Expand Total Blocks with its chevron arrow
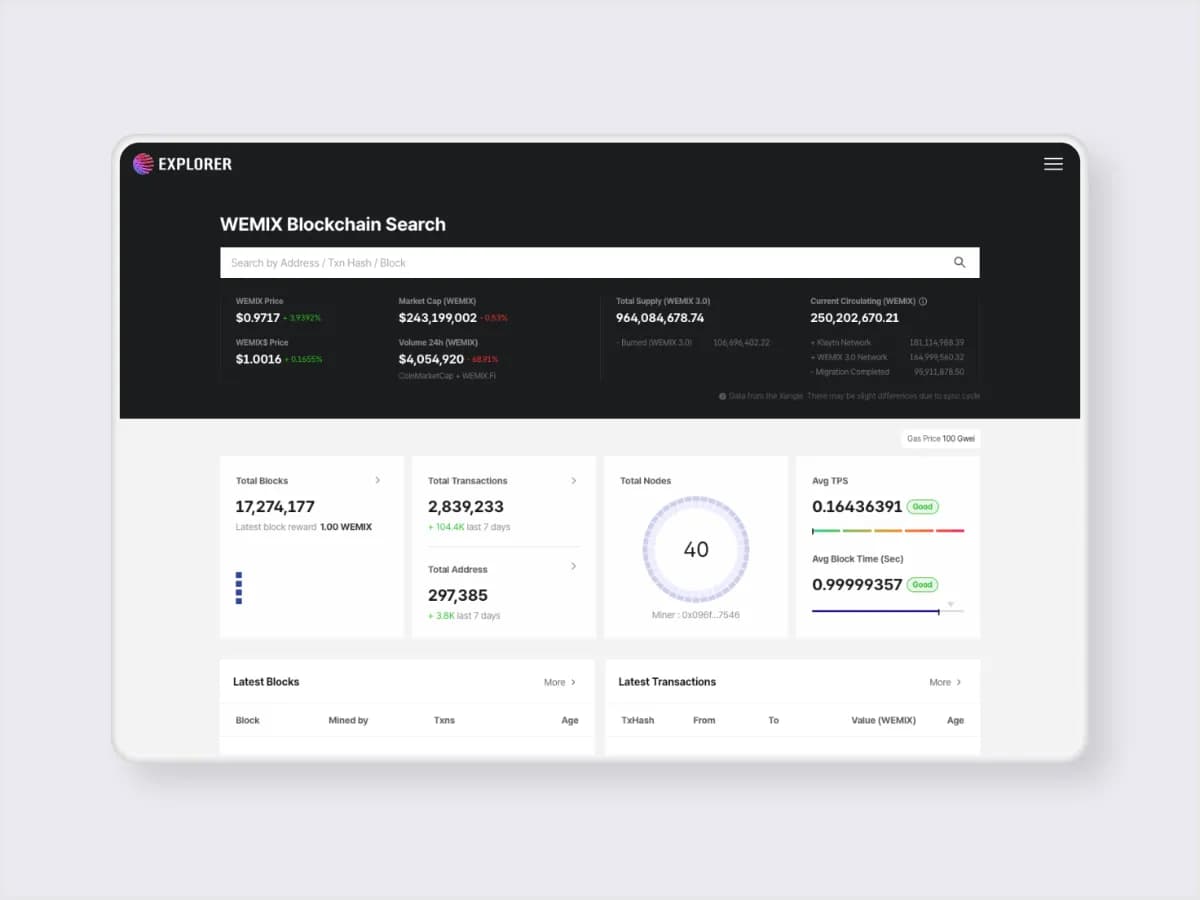The height and width of the screenshot is (900, 1200). (377, 480)
